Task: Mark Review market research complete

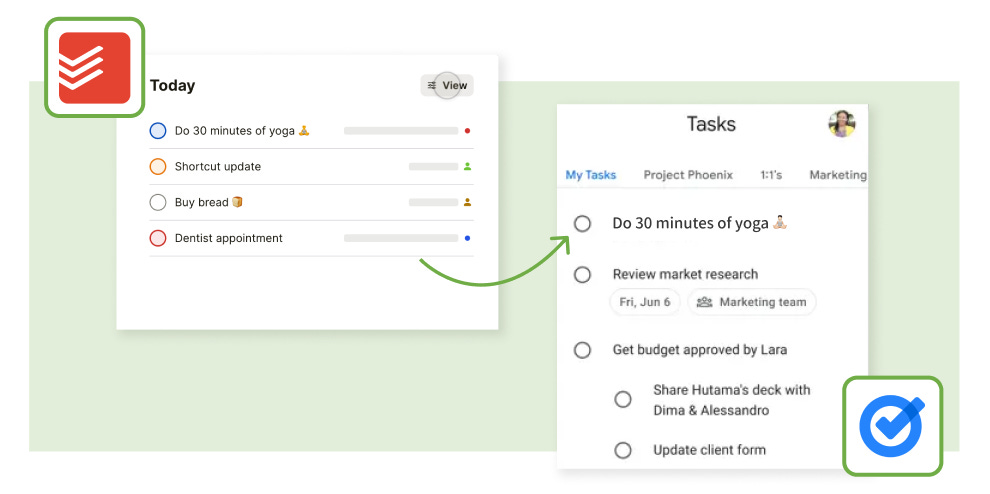Action: (x=582, y=274)
